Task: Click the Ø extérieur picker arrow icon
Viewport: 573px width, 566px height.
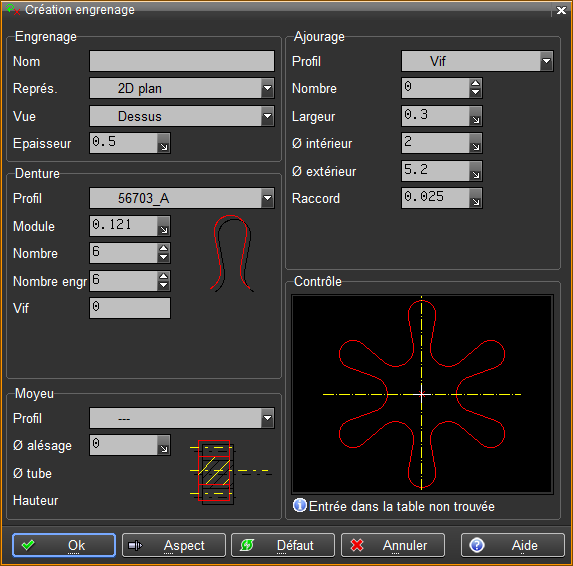Action: click(x=475, y=171)
